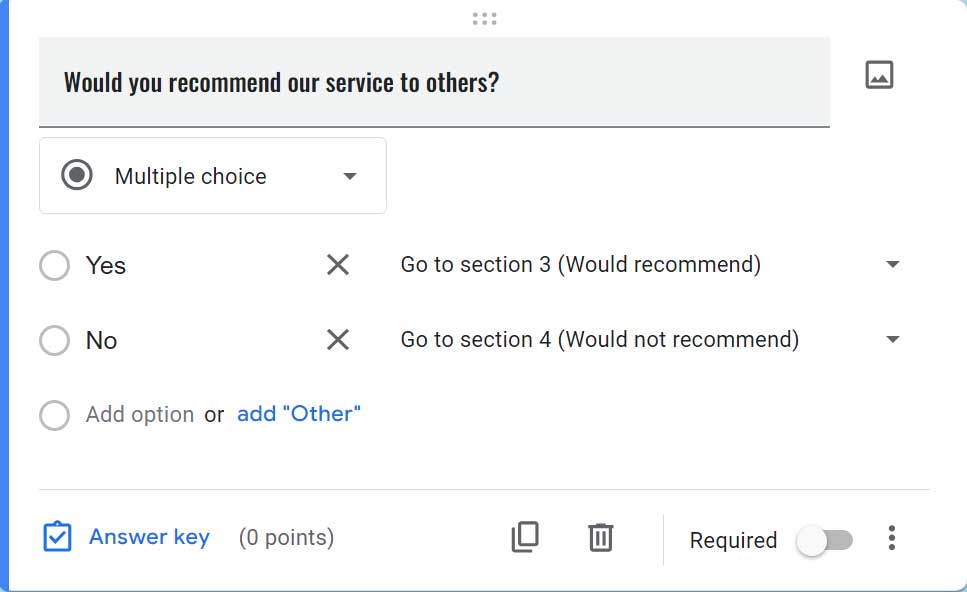Open the three-dot more options menu

(x=891, y=537)
